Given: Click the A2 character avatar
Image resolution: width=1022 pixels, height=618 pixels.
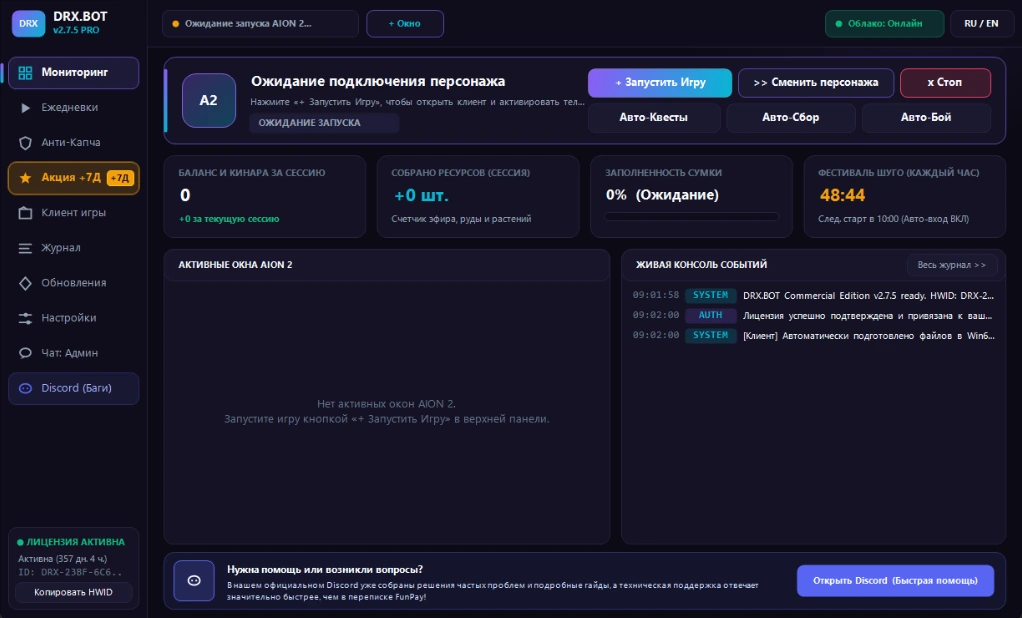Looking at the screenshot, I should [x=209, y=100].
